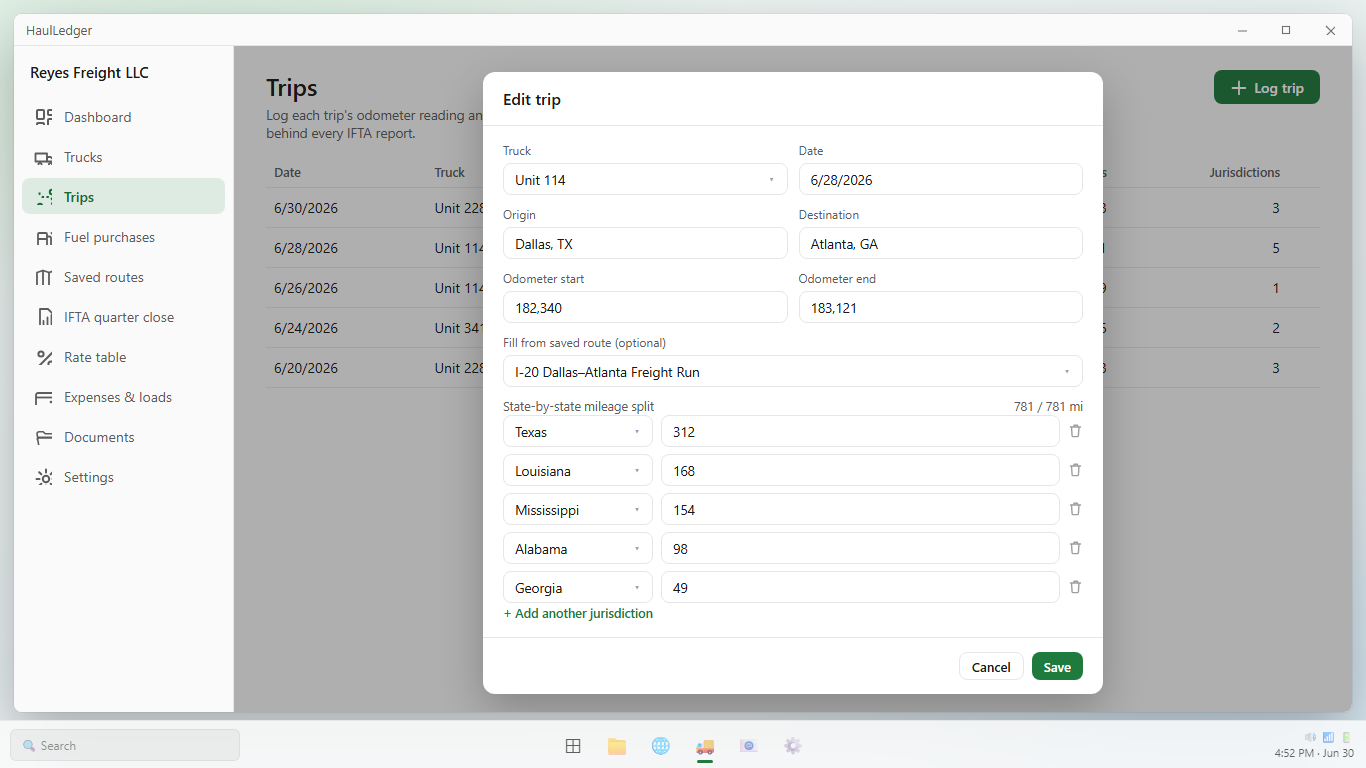Click the Rate table percent icon
The width and height of the screenshot is (1366, 768).
(44, 357)
